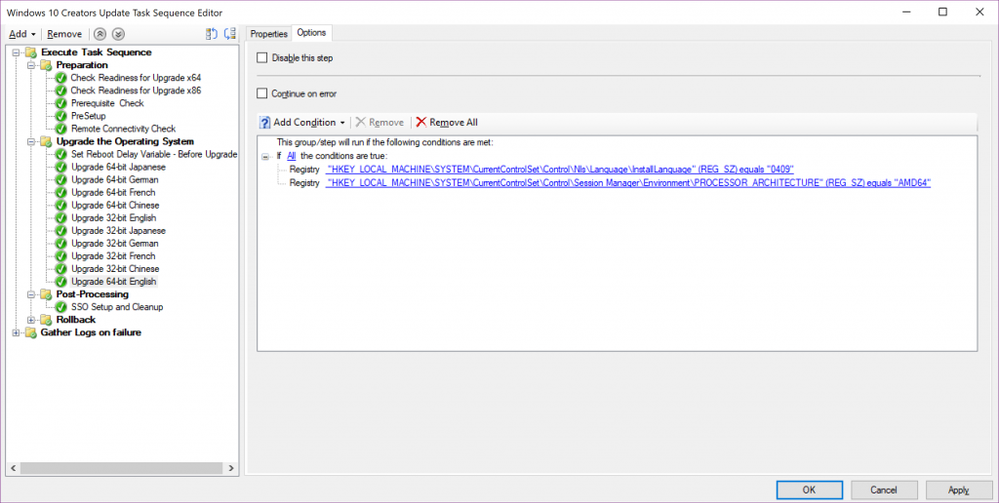The image size is (999, 503).
Task: Collapse the Preparation group
Action: (31, 65)
